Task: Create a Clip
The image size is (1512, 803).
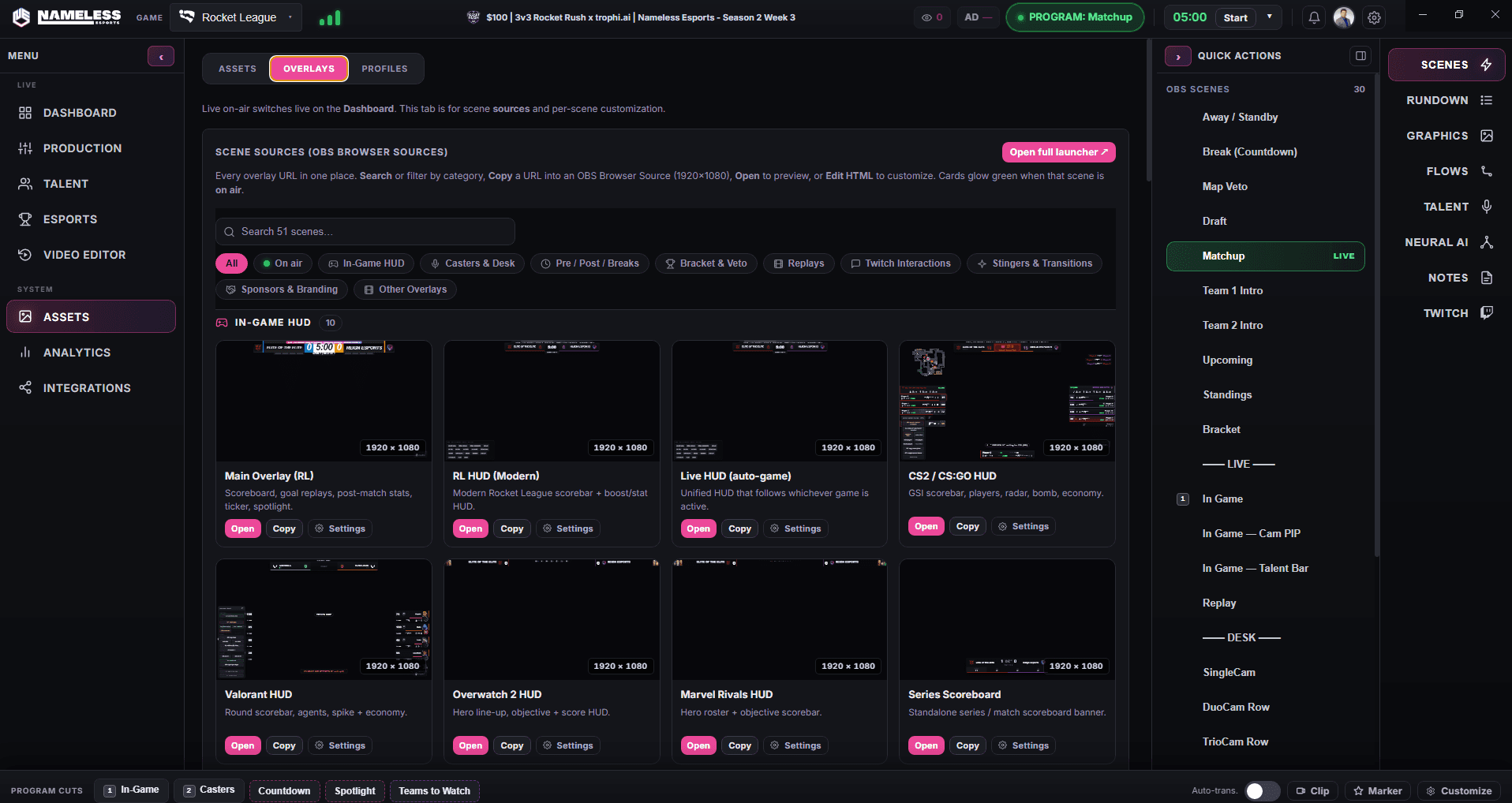Action: pyautogui.click(x=1312, y=790)
